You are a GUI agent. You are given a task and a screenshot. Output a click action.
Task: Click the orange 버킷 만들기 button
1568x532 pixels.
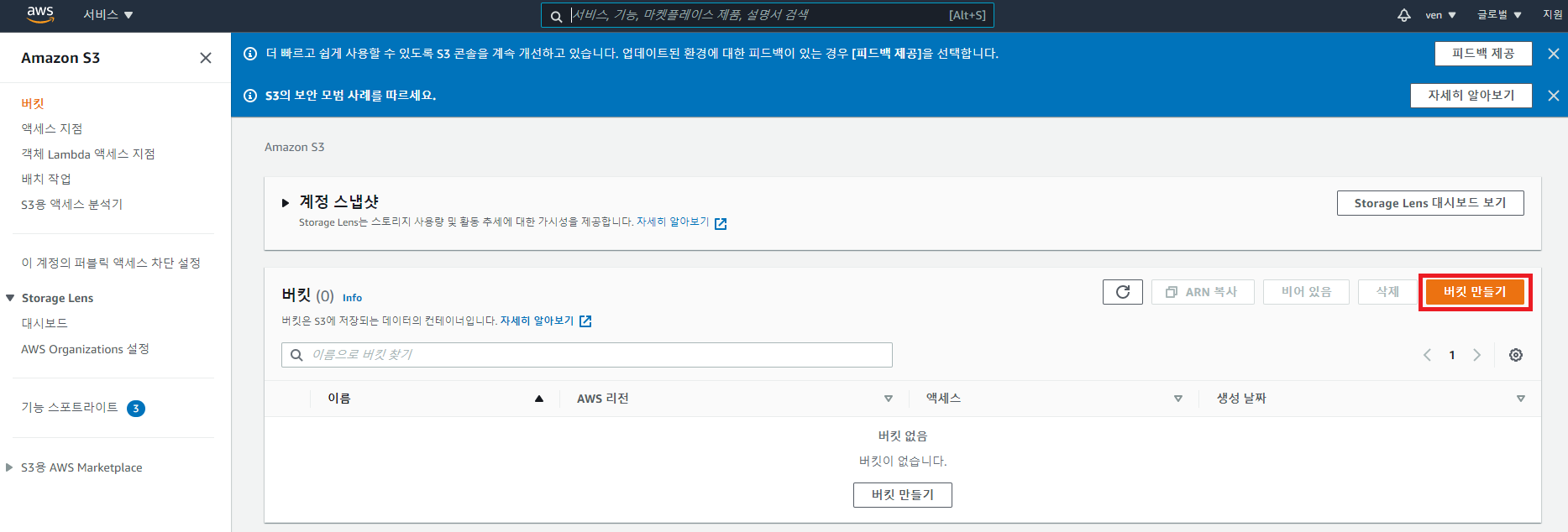1475,292
